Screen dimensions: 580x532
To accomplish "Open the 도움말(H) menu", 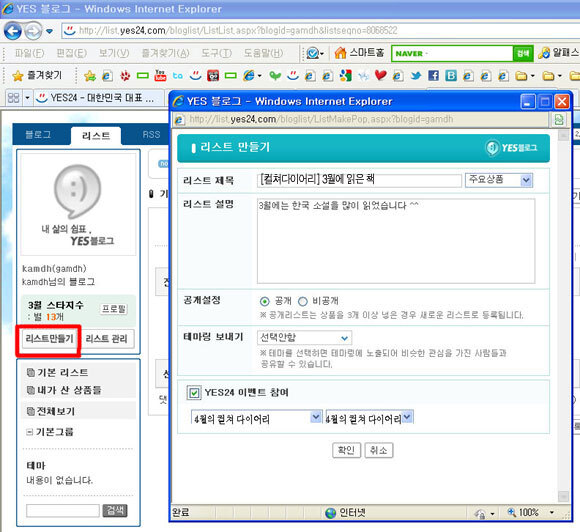I will tap(263, 53).
